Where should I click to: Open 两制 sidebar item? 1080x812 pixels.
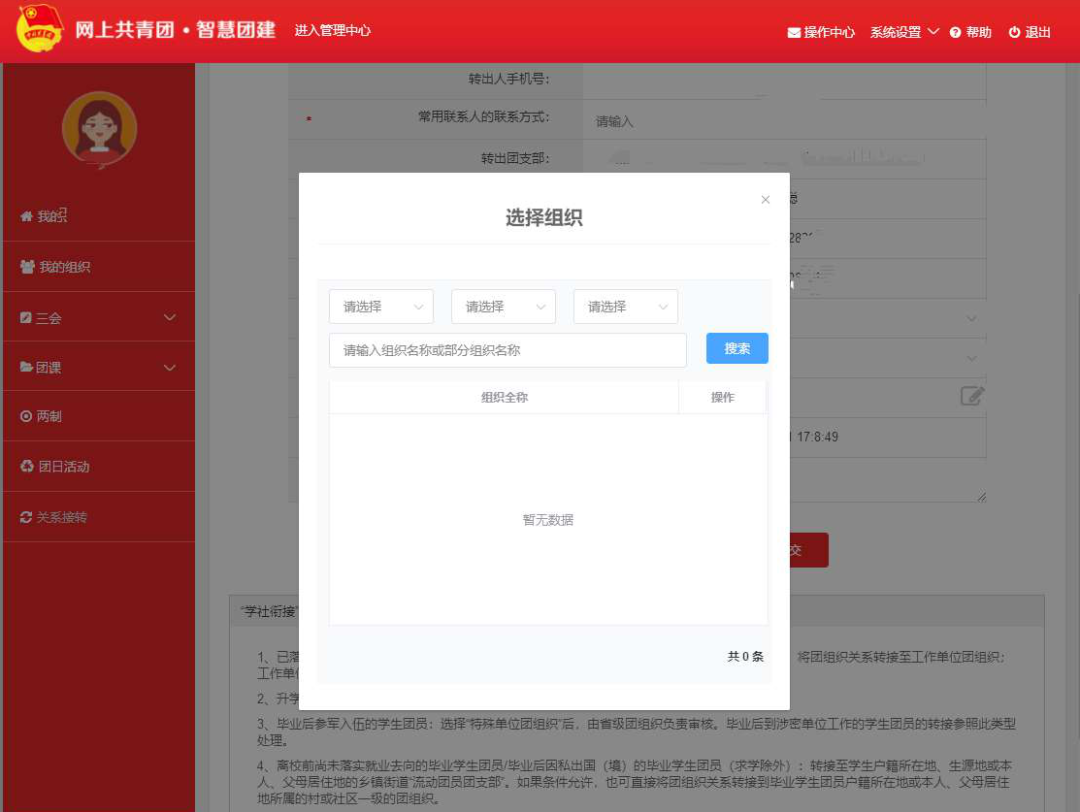[x=48, y=416]
